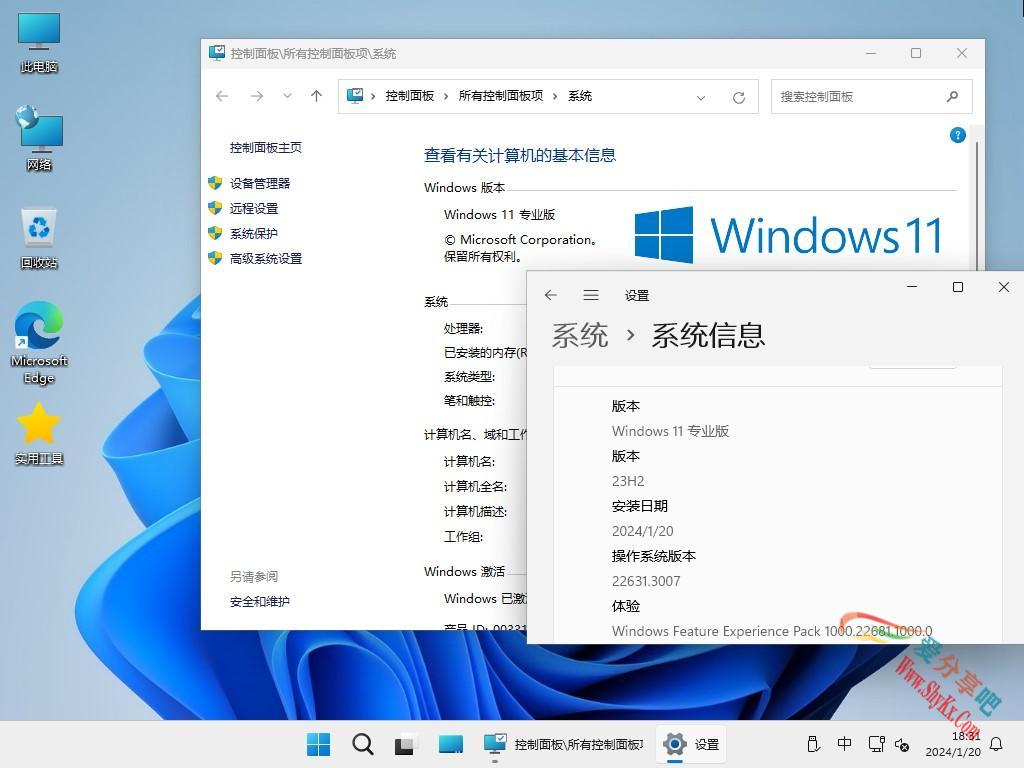Click the USB device tray icon

[x=813, y=744]
